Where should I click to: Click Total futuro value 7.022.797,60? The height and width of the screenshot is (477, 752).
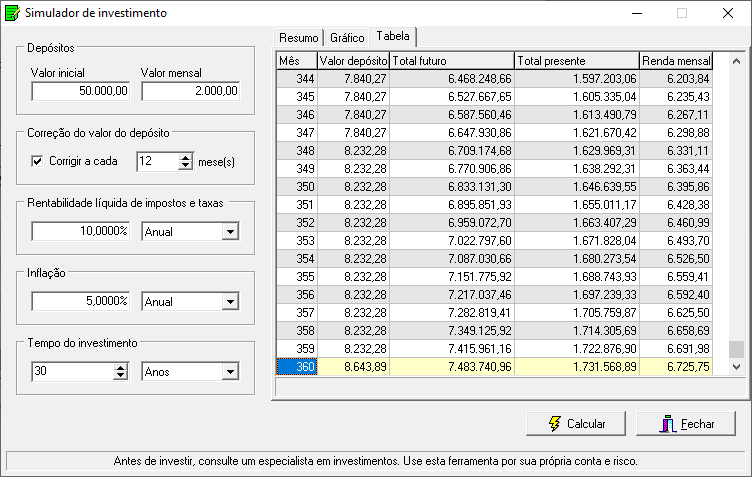(452, 241)
